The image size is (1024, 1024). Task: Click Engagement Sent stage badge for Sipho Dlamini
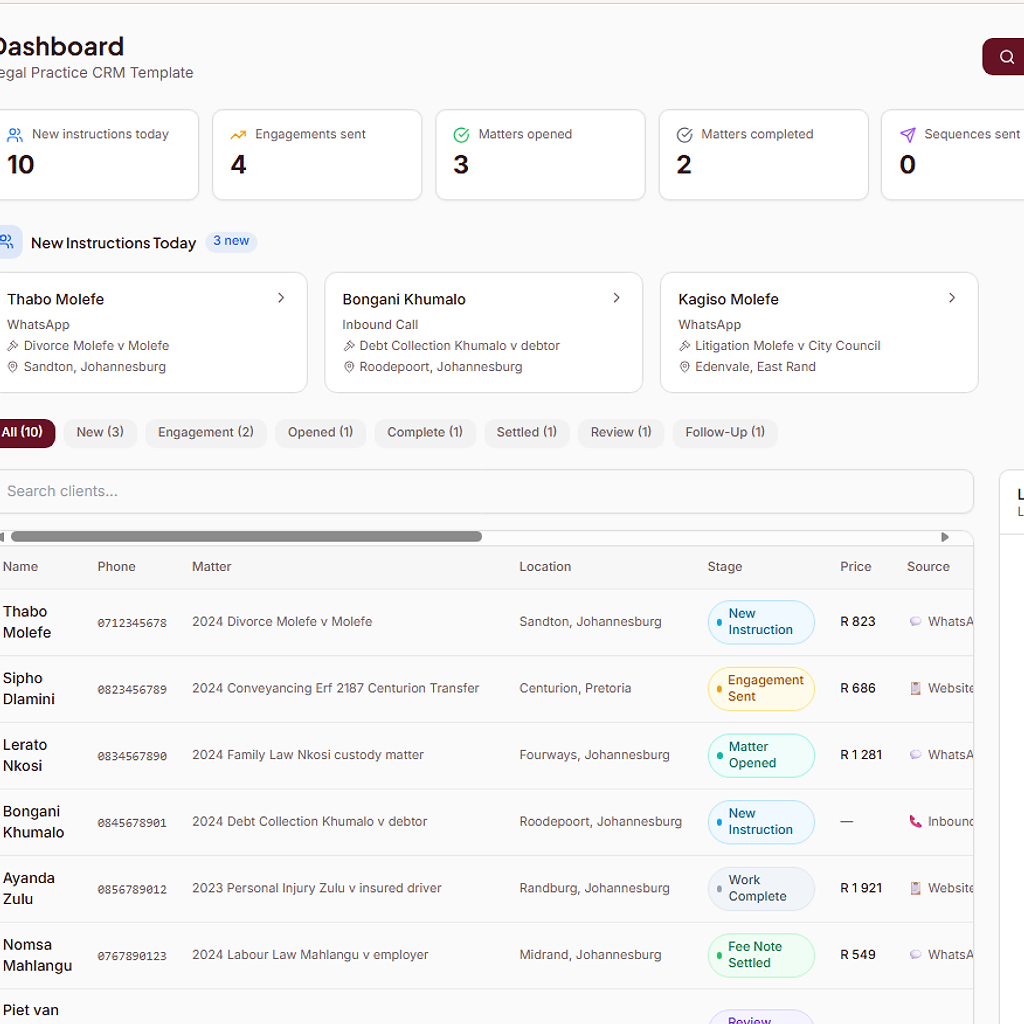click(761, 688)
